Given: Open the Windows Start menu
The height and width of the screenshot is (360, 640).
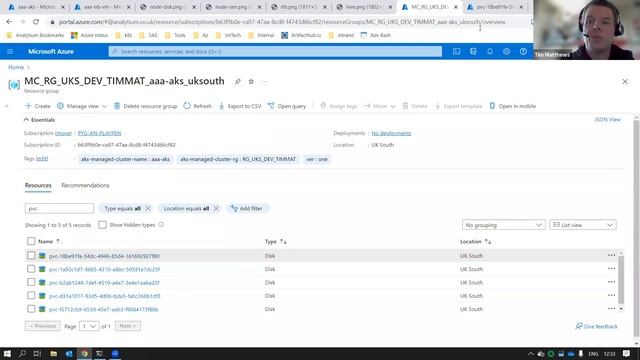Looking at the screenshot, I should 7,353.
